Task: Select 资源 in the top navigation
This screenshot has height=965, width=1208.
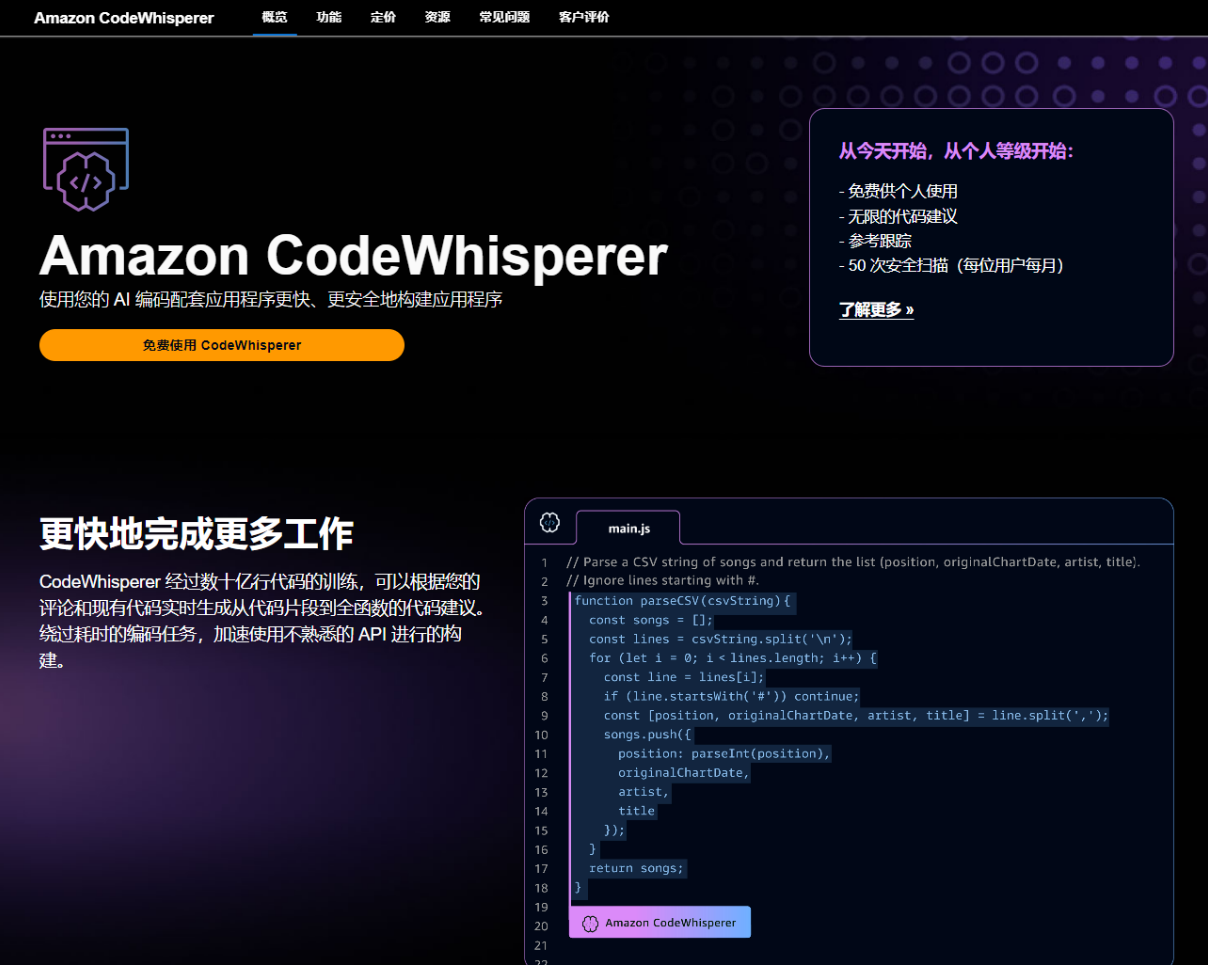Action: click(x=436, y=17)
